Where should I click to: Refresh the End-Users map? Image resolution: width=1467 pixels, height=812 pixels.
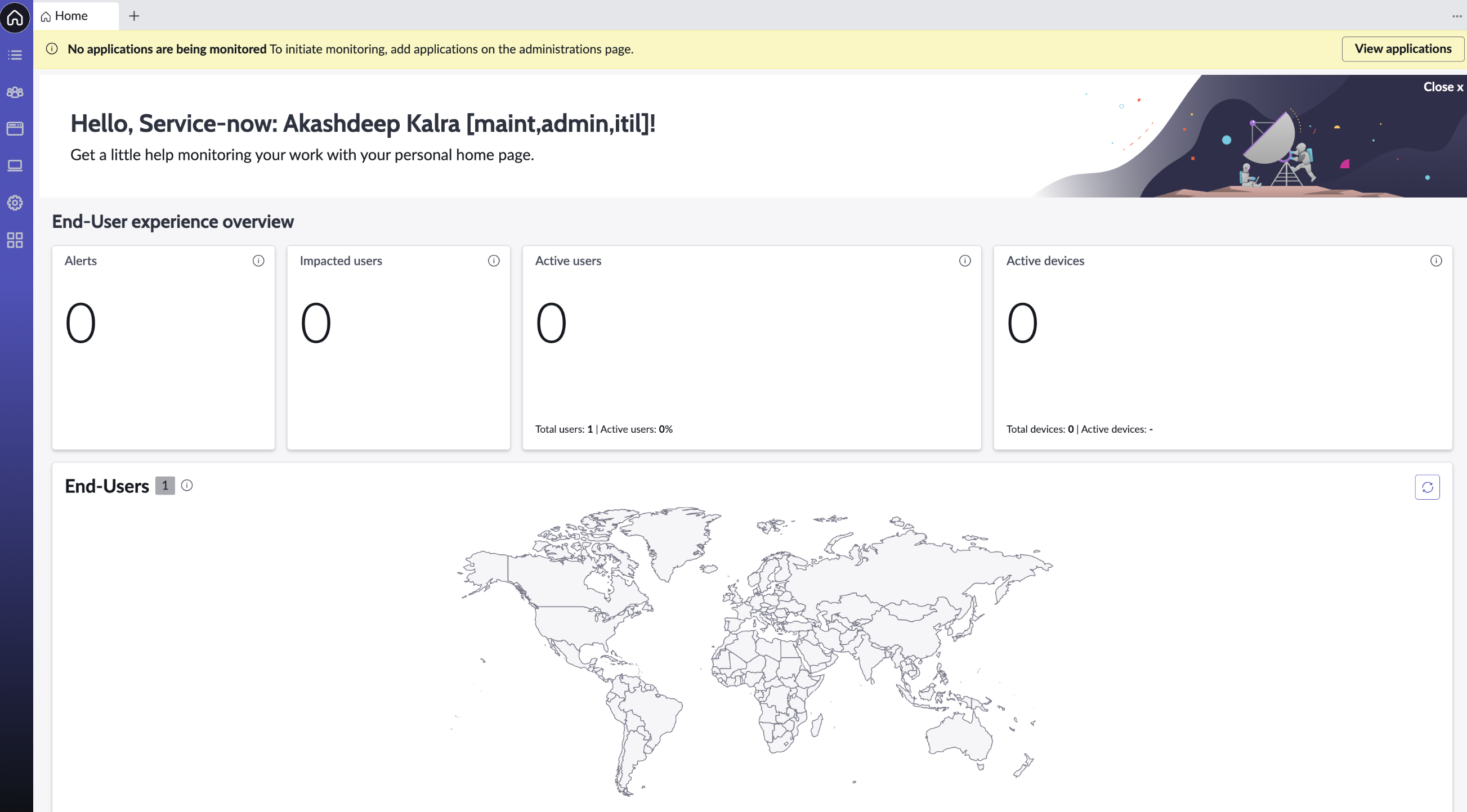click(1427, 487)
